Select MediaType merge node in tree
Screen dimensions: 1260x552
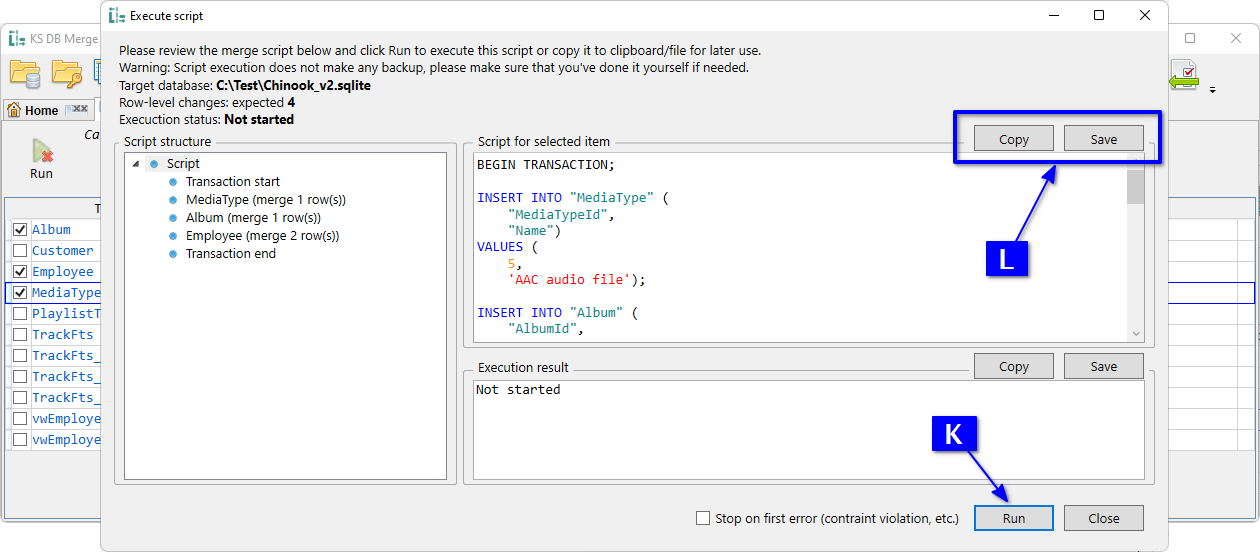click(x=265, y=200)
